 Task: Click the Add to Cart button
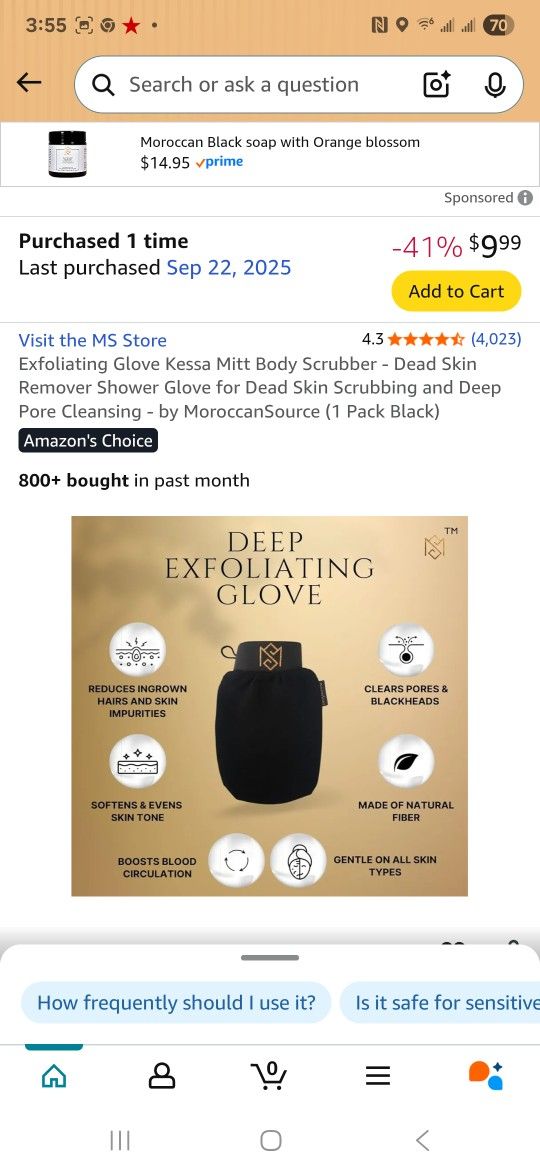[456, 291]
